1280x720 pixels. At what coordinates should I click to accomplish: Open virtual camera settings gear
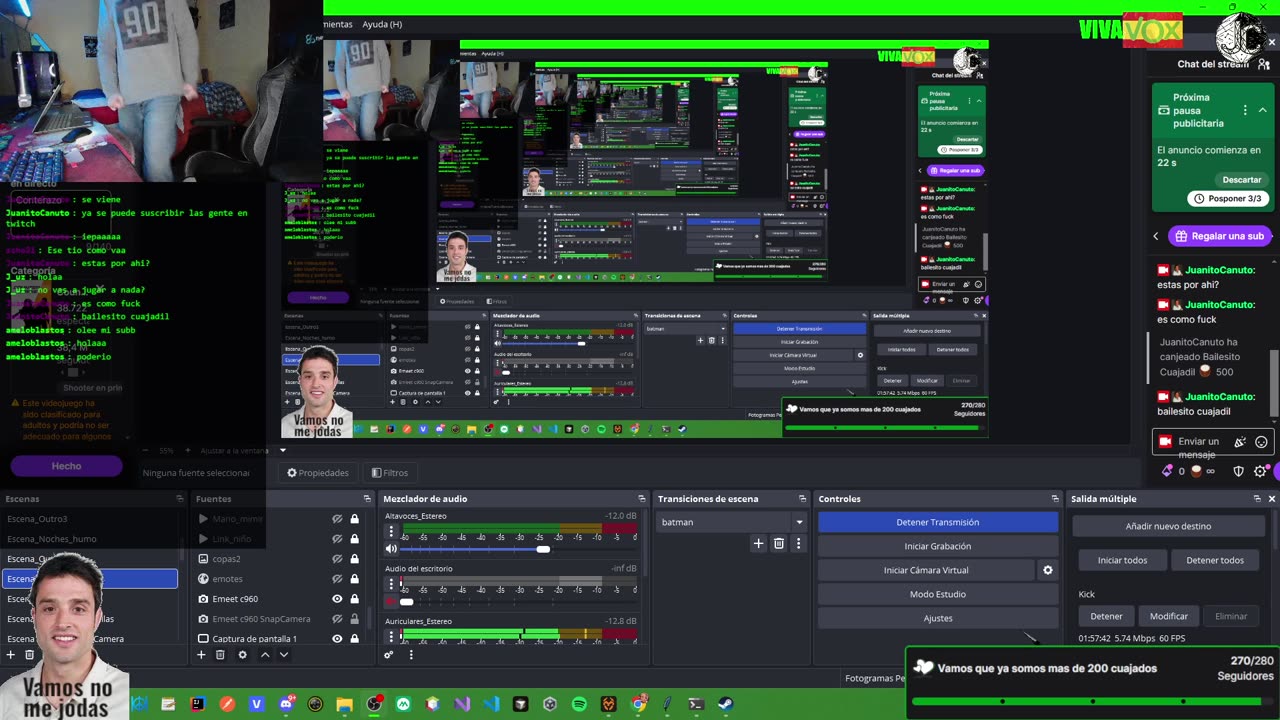tap(1048, 570)
